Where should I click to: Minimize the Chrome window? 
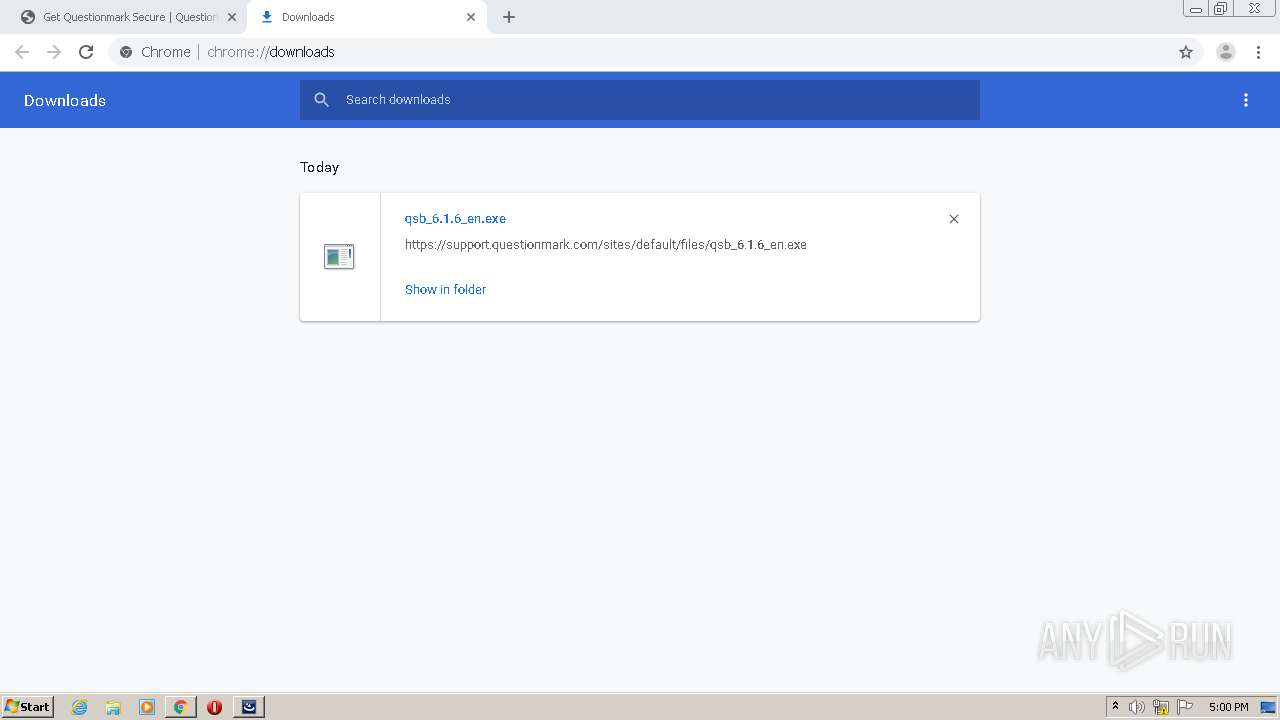click(x=1196, y=9)
